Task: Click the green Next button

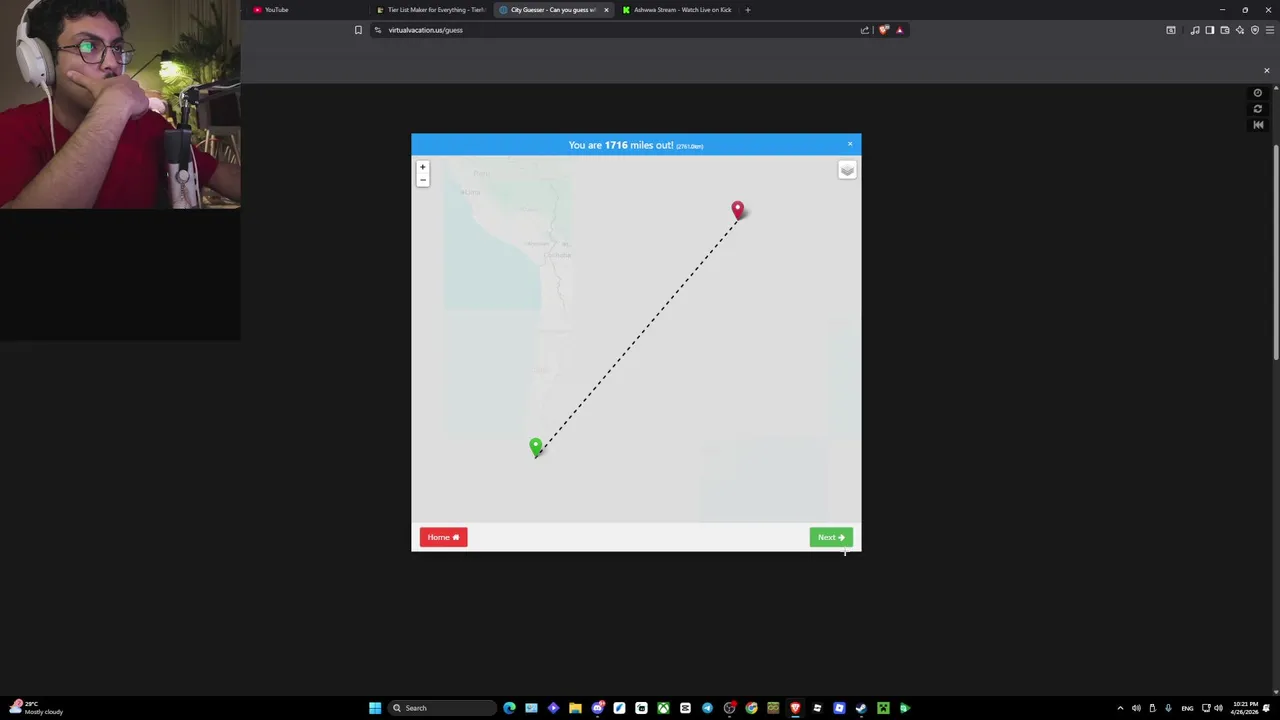Action: [x=831, y=537]
